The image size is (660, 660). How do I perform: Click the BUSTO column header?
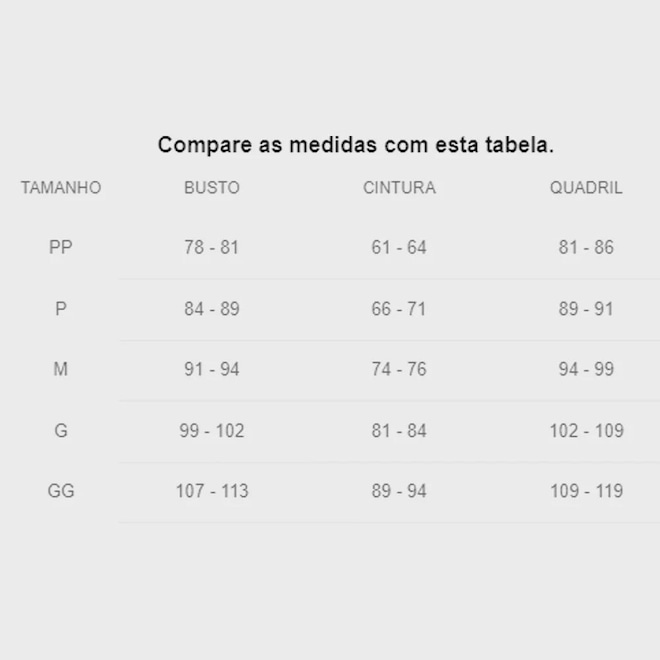211,188
